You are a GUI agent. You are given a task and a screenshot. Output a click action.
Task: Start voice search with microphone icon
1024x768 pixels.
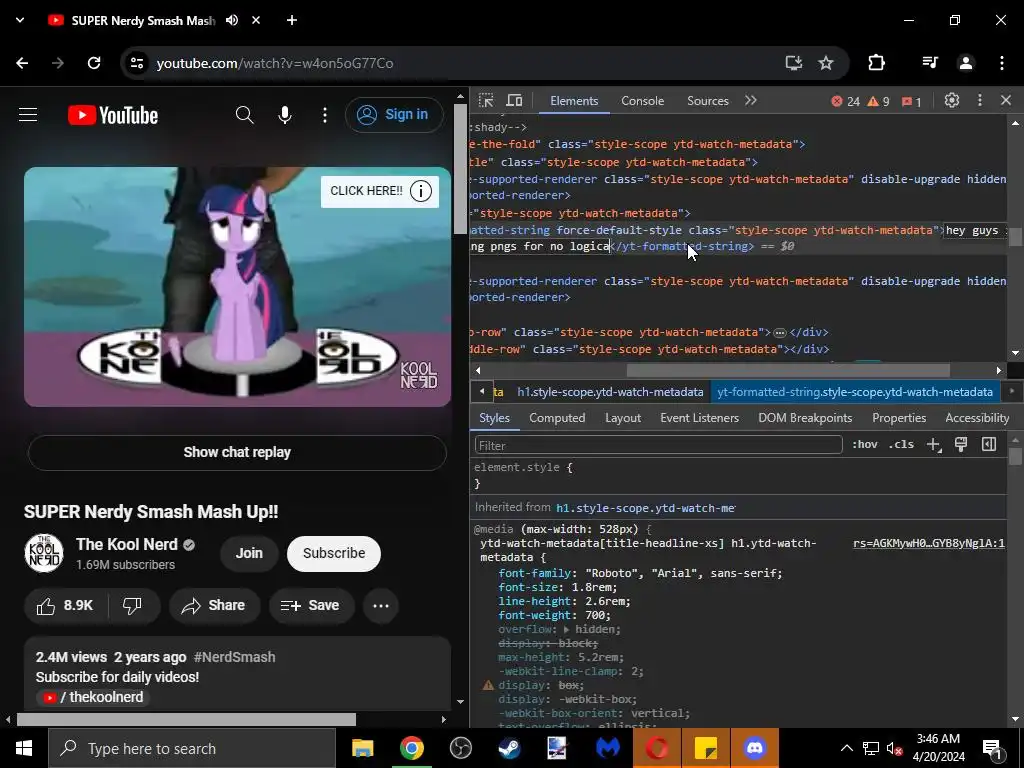(285, 115)
